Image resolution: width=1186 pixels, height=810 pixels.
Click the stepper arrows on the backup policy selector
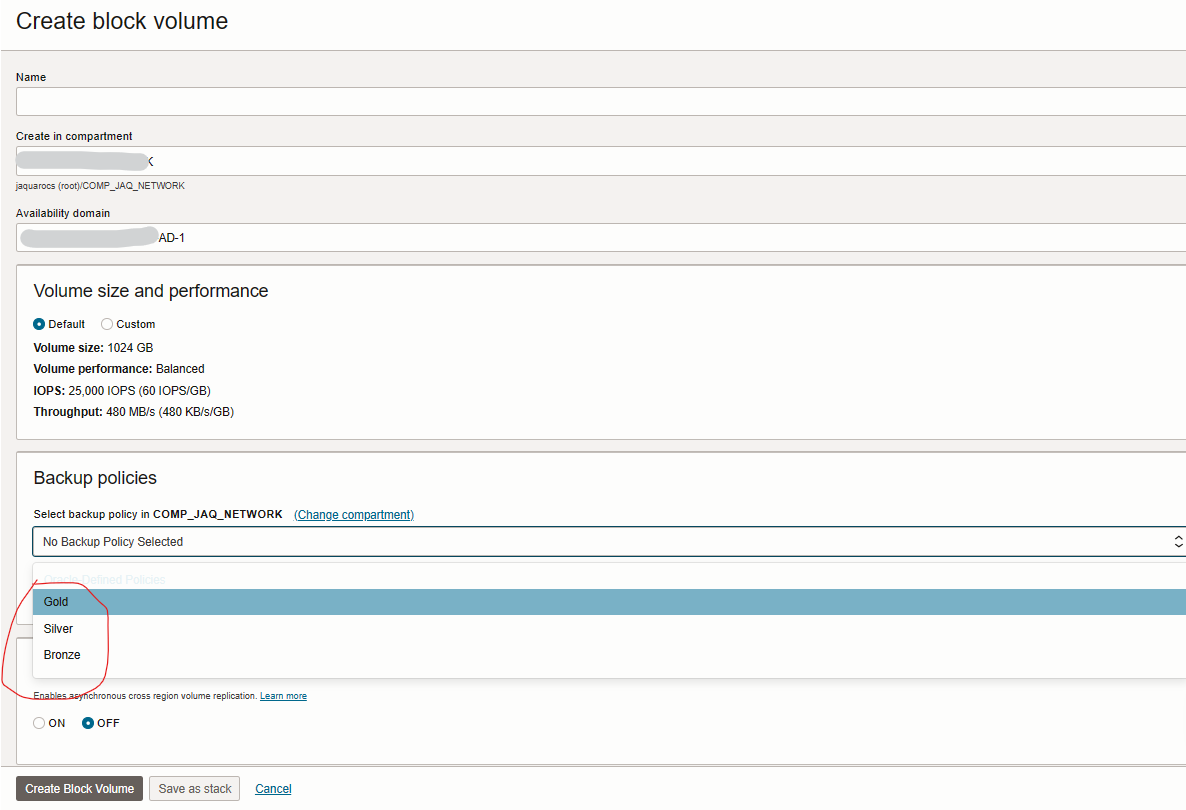[x=1178, y=541]
